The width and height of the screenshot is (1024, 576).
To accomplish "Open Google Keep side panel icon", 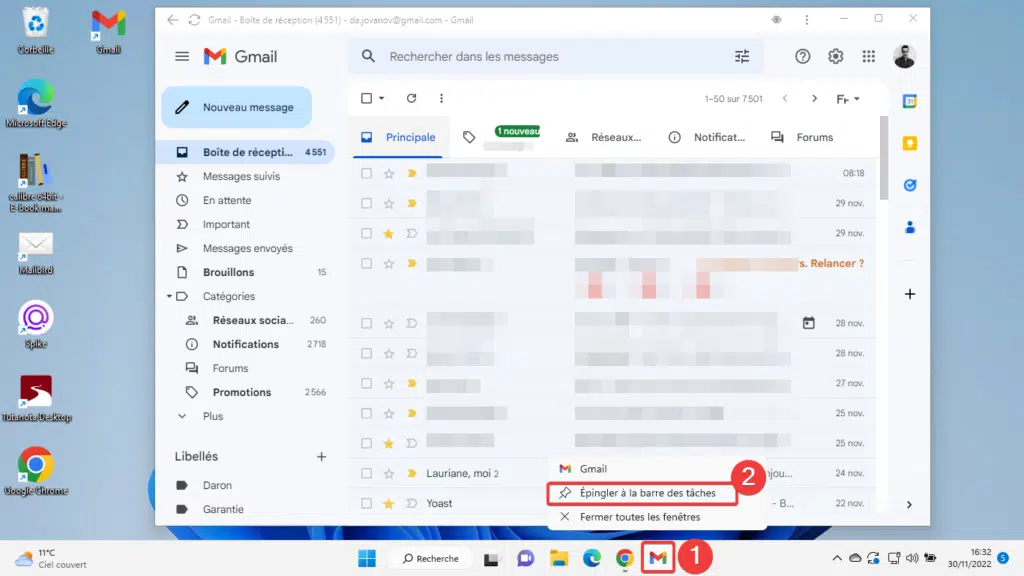I will 910,143.
